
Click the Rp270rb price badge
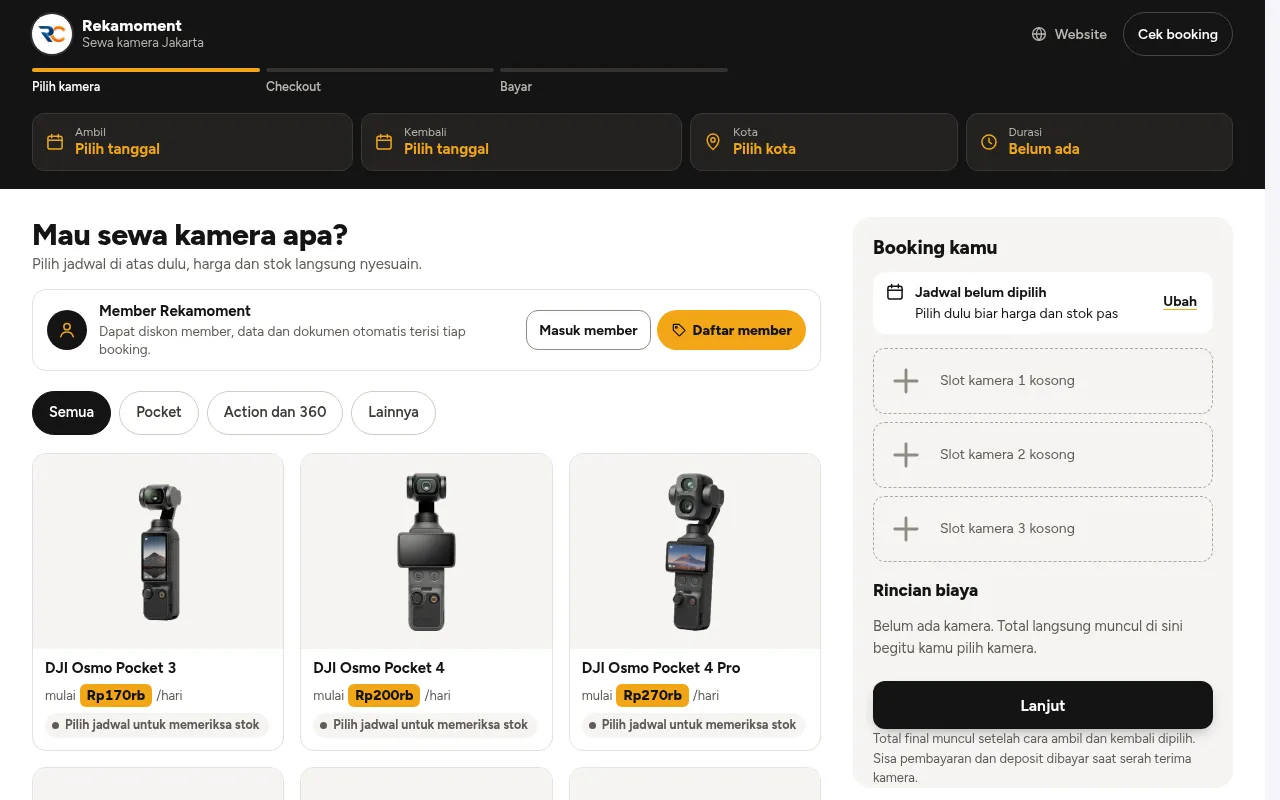pos(653,695)
